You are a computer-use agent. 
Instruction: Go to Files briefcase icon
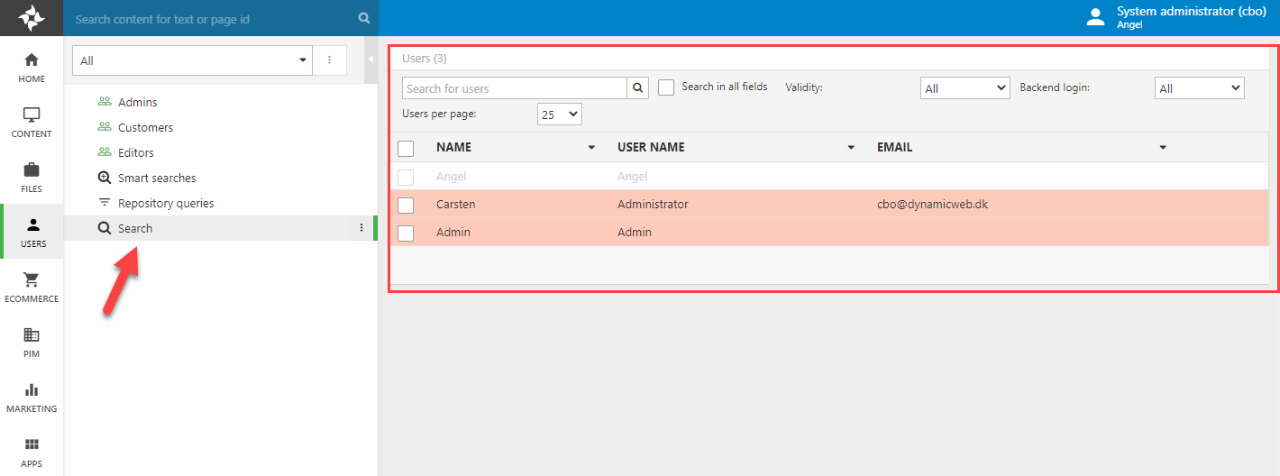31,178
